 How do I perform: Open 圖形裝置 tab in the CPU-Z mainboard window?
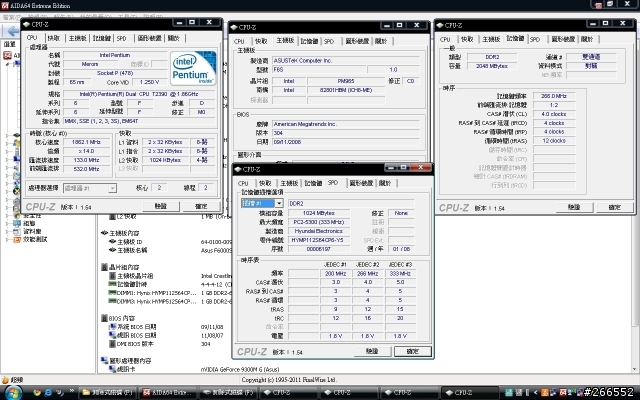[357, 41]
